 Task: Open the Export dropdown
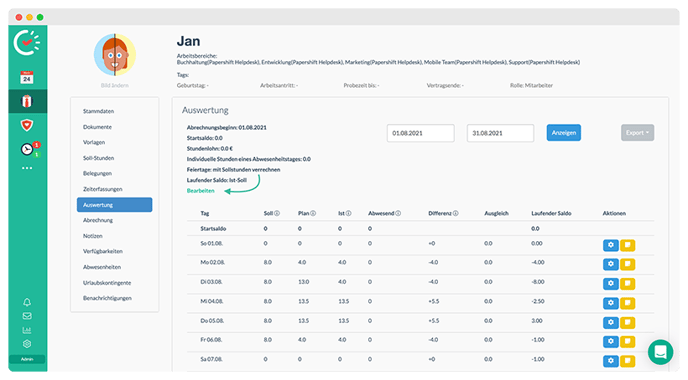click(637, 133)
